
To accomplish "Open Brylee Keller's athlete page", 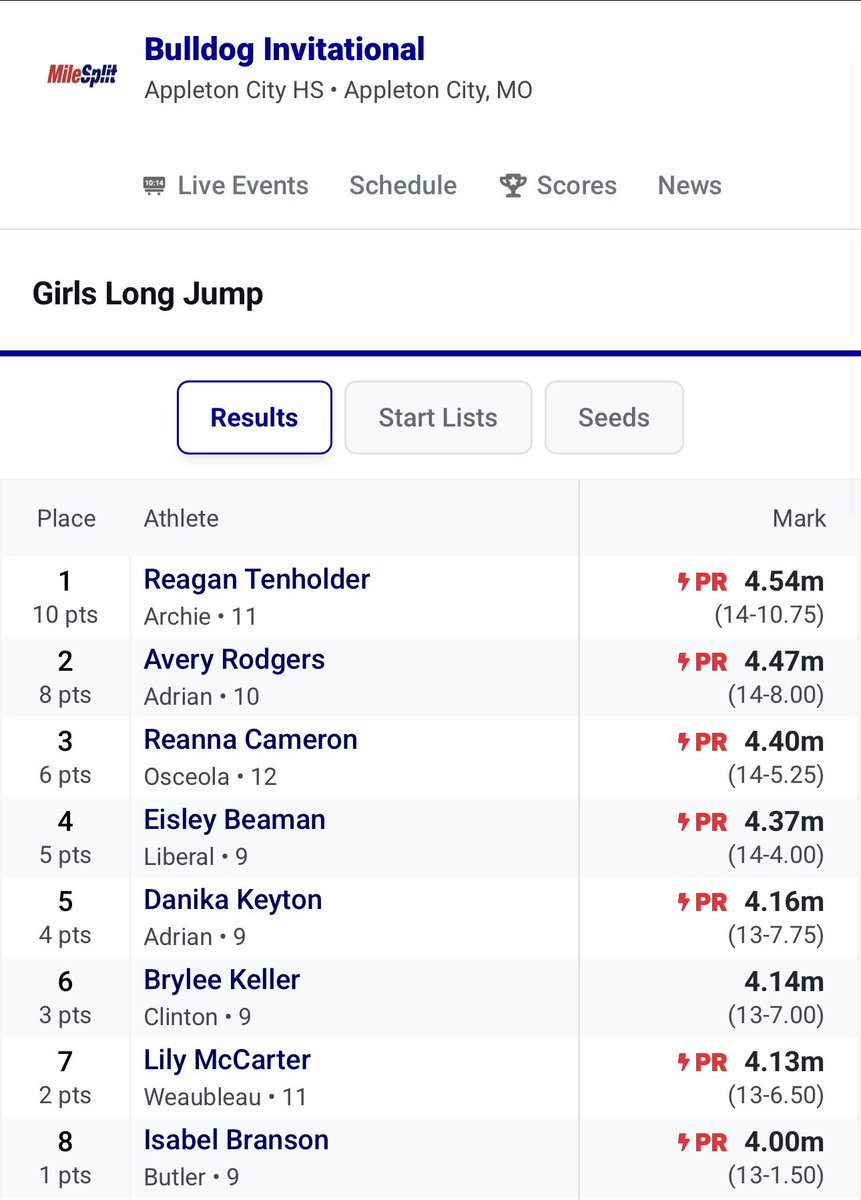I will pyautogui.click(x=222, y=980).
